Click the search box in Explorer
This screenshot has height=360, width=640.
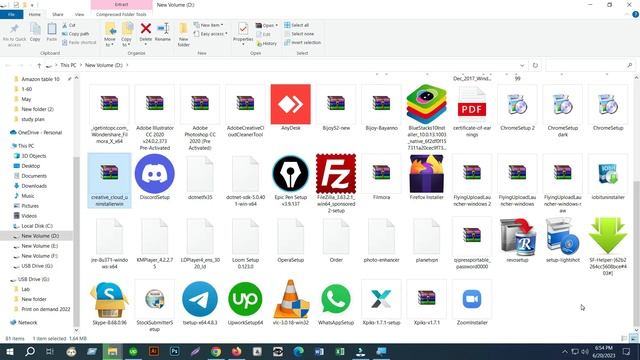click(x=590, y=65)
